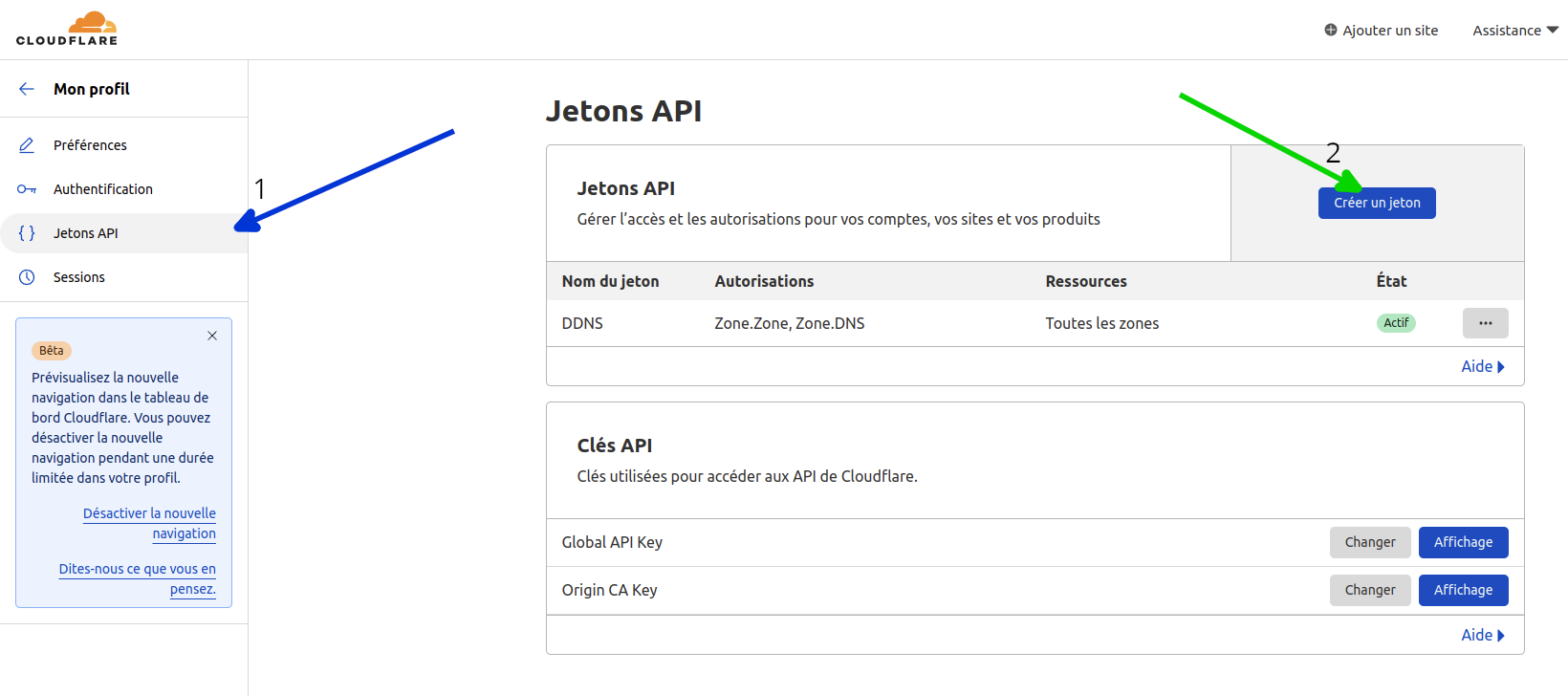Open Aide link under Clés API
Image resolution: width=1568 pixels, height=696 pixels.
(x=1483, y=635)
